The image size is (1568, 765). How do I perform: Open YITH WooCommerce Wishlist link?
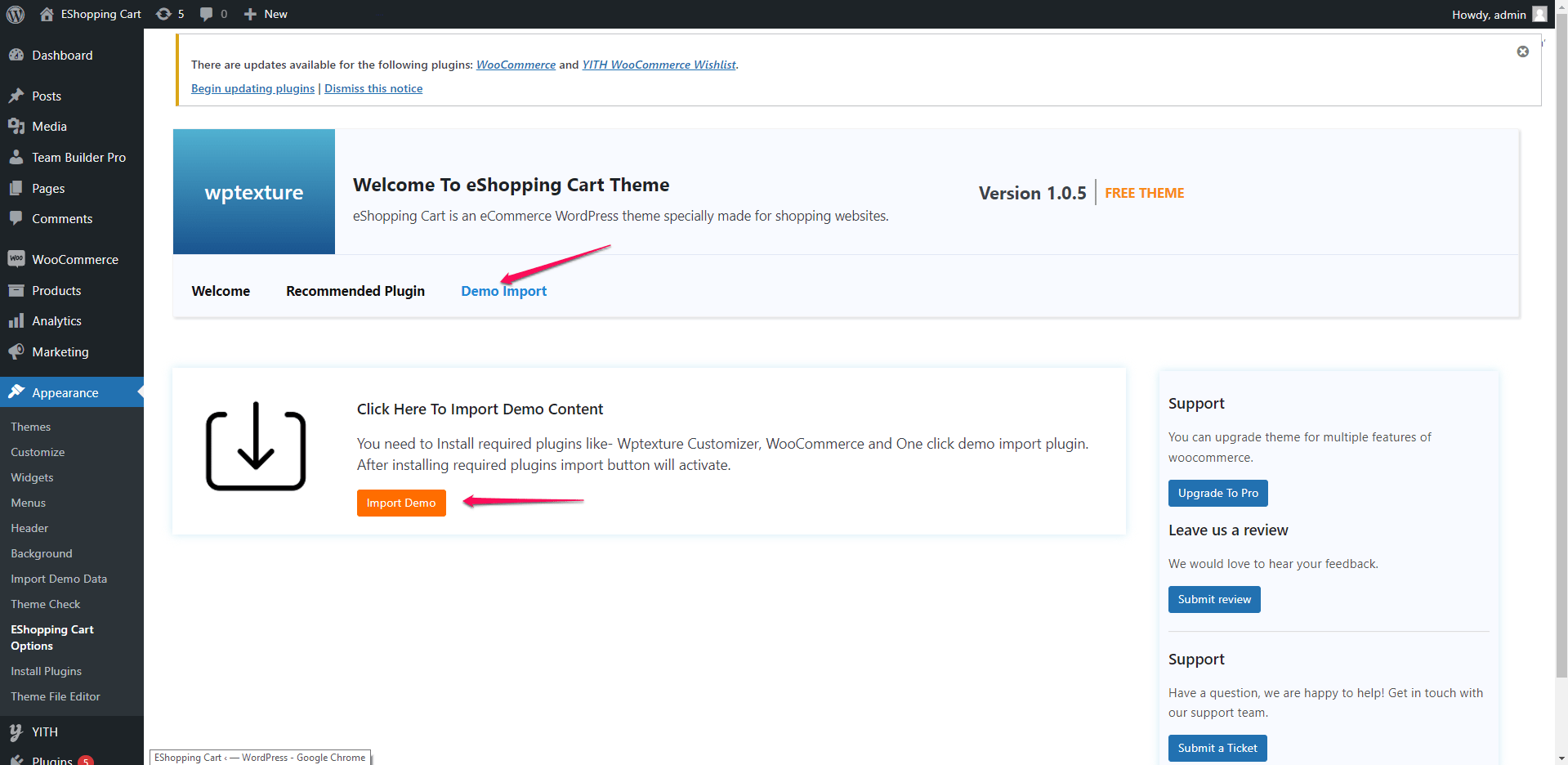(659, 65)
